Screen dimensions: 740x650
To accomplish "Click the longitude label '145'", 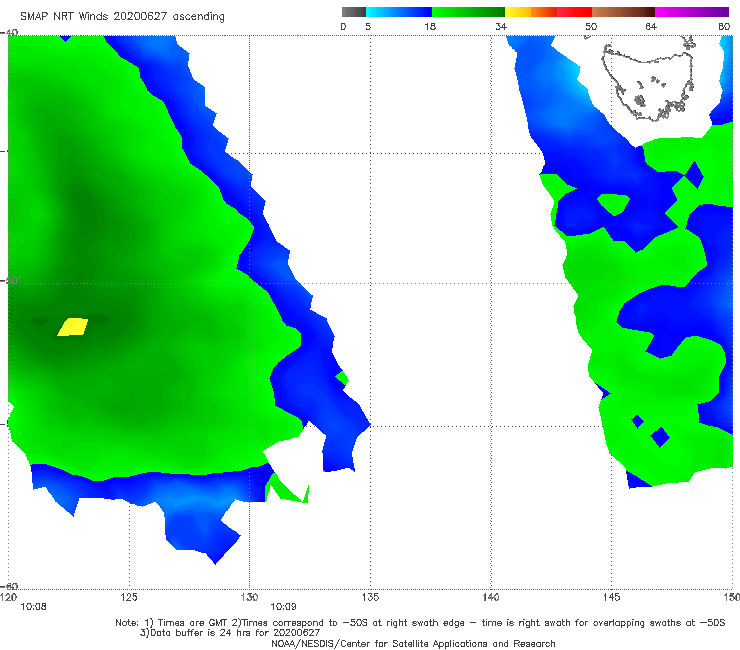I will pos(612,597).
